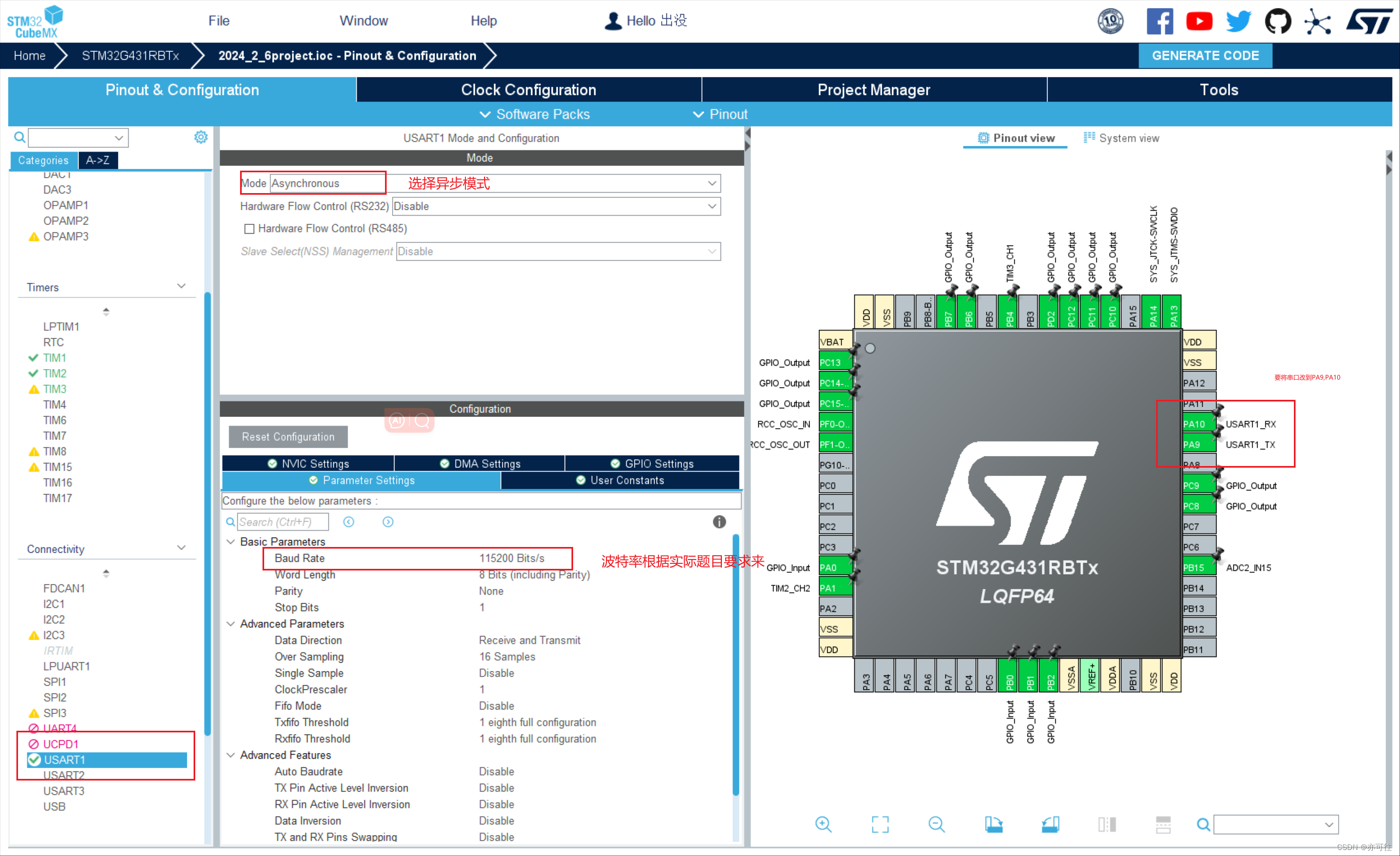The image size is (1400, 856).
Task: Go to next parameter search result
Action: tap(388, 522)
